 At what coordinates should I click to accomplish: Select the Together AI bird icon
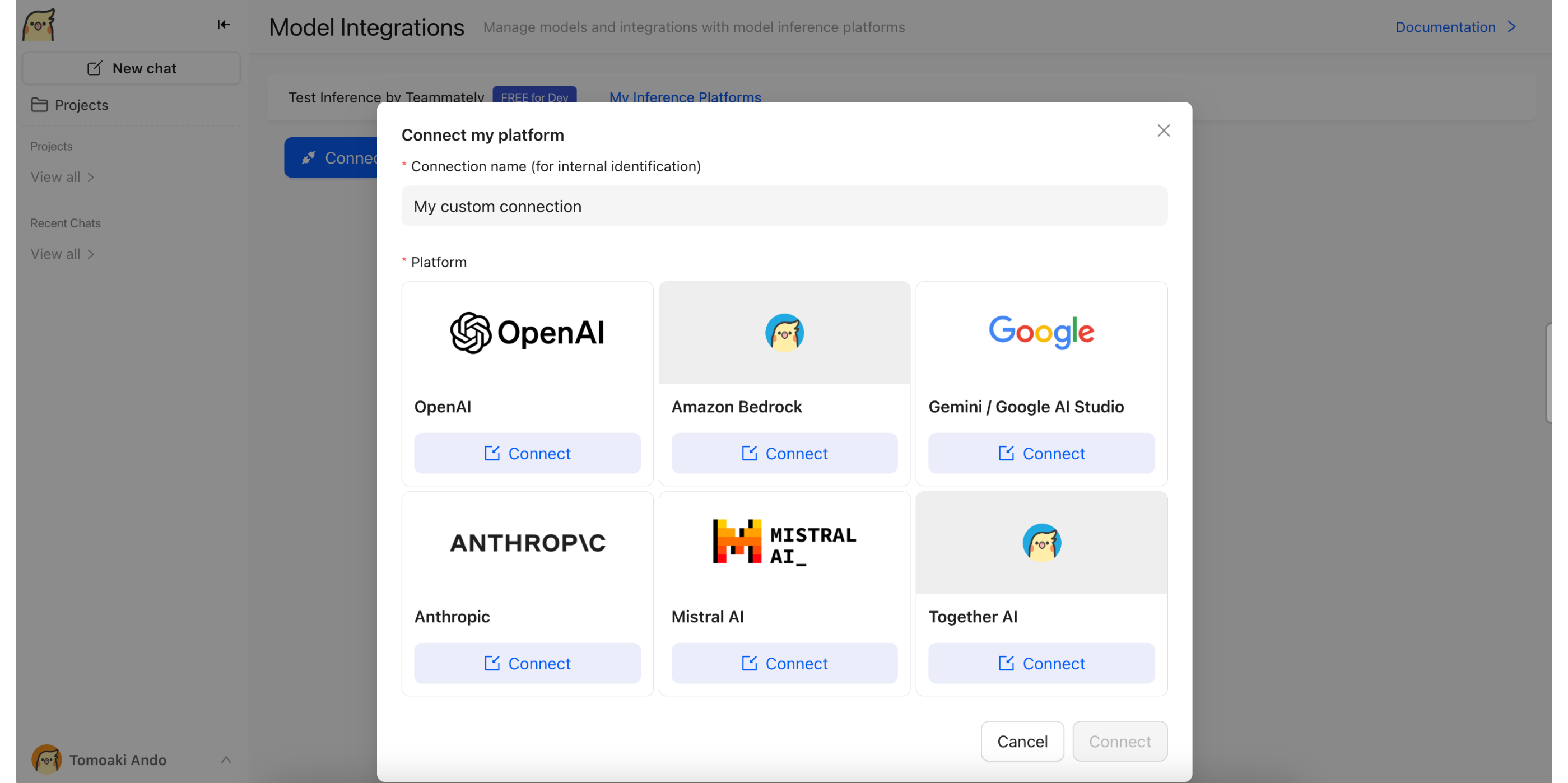[1041, 543]
